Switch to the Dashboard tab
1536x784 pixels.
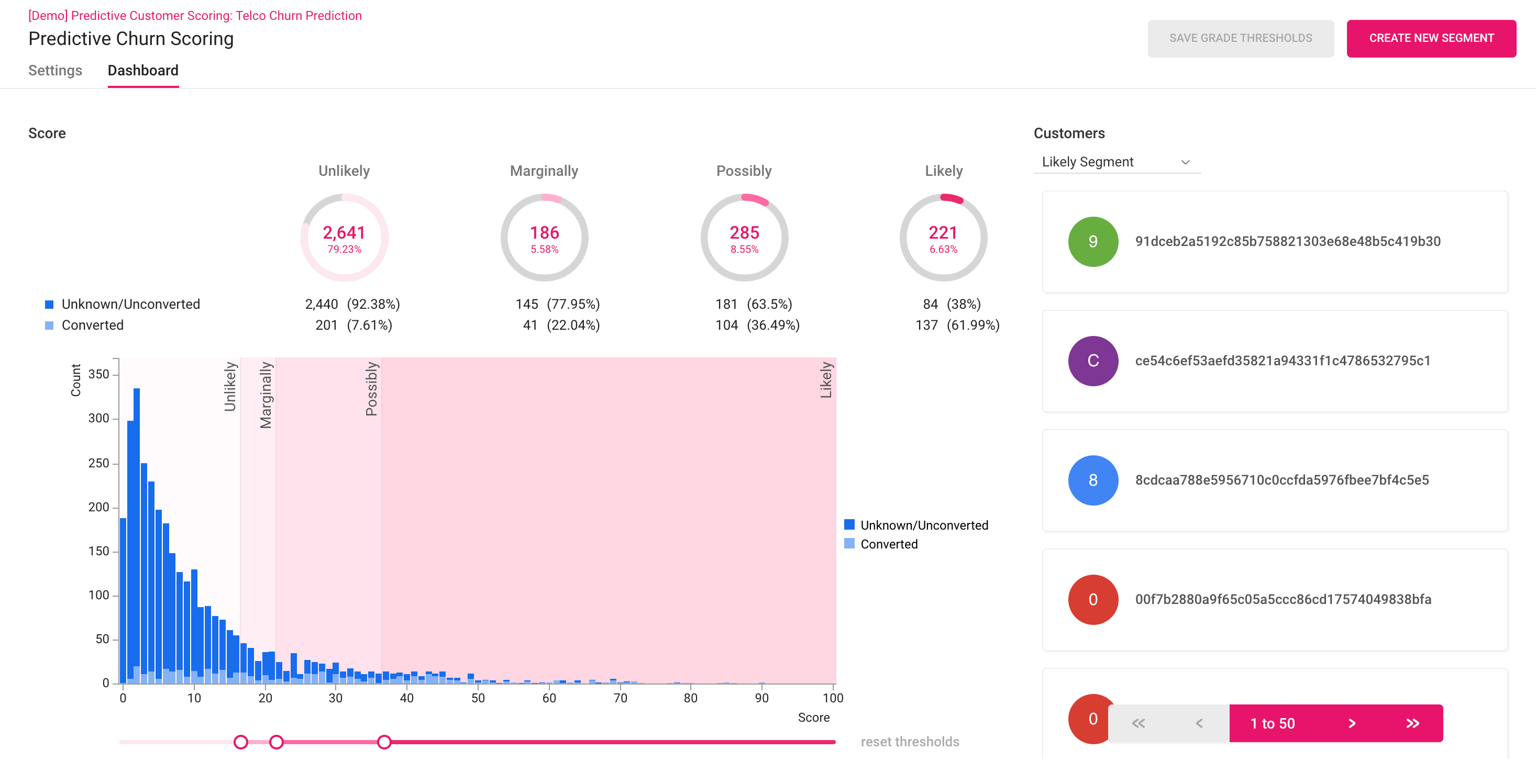[x=142, y=70]
